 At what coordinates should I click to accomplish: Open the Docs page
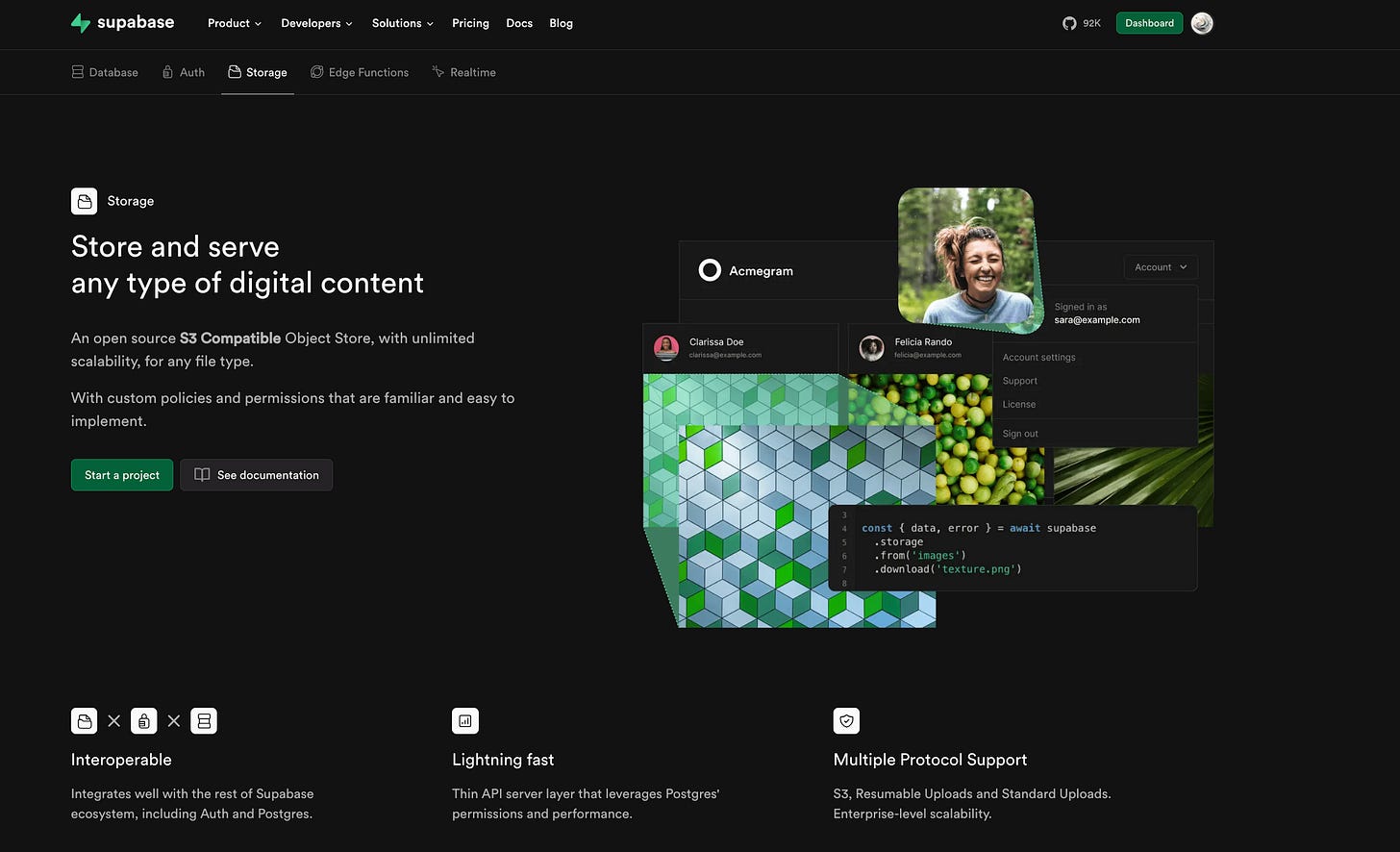[x=519, y=23]
